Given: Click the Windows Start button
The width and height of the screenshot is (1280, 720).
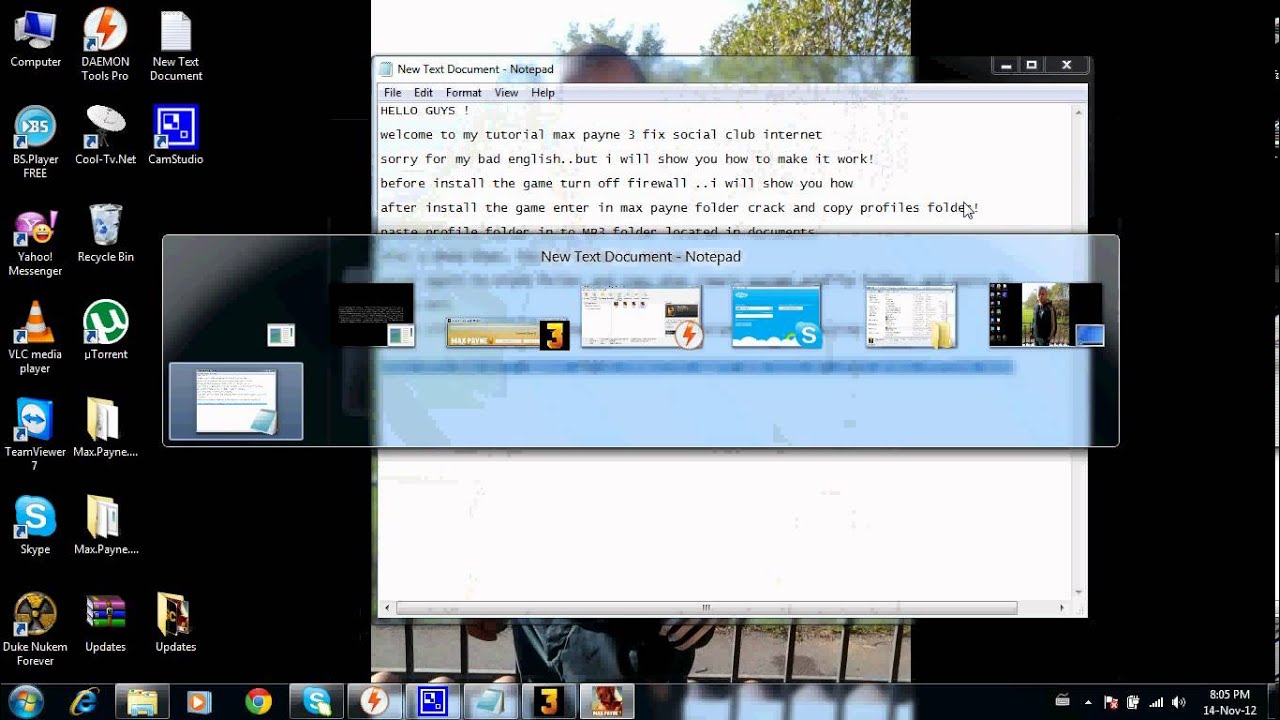Looking at the screenshot, I should coord(25,701).
